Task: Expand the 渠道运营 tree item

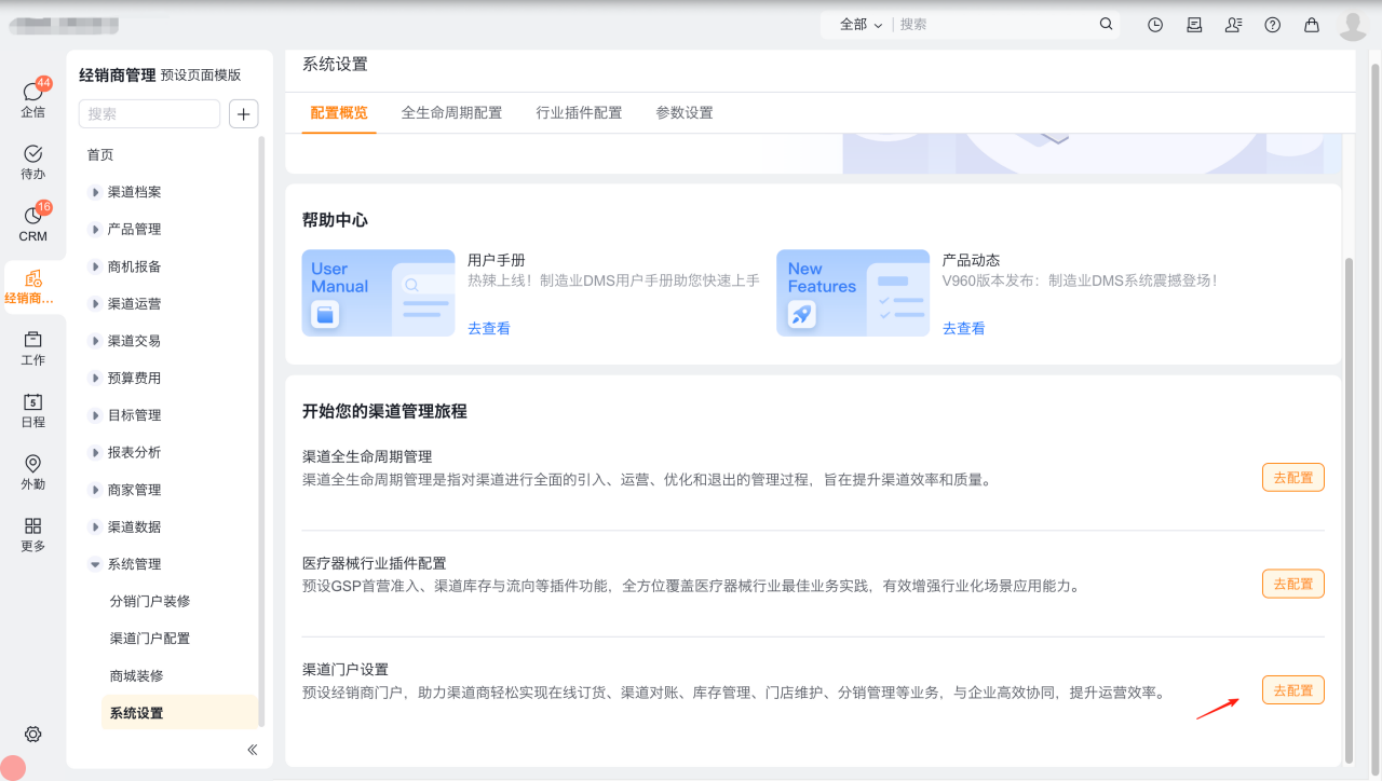Action: 95,304
